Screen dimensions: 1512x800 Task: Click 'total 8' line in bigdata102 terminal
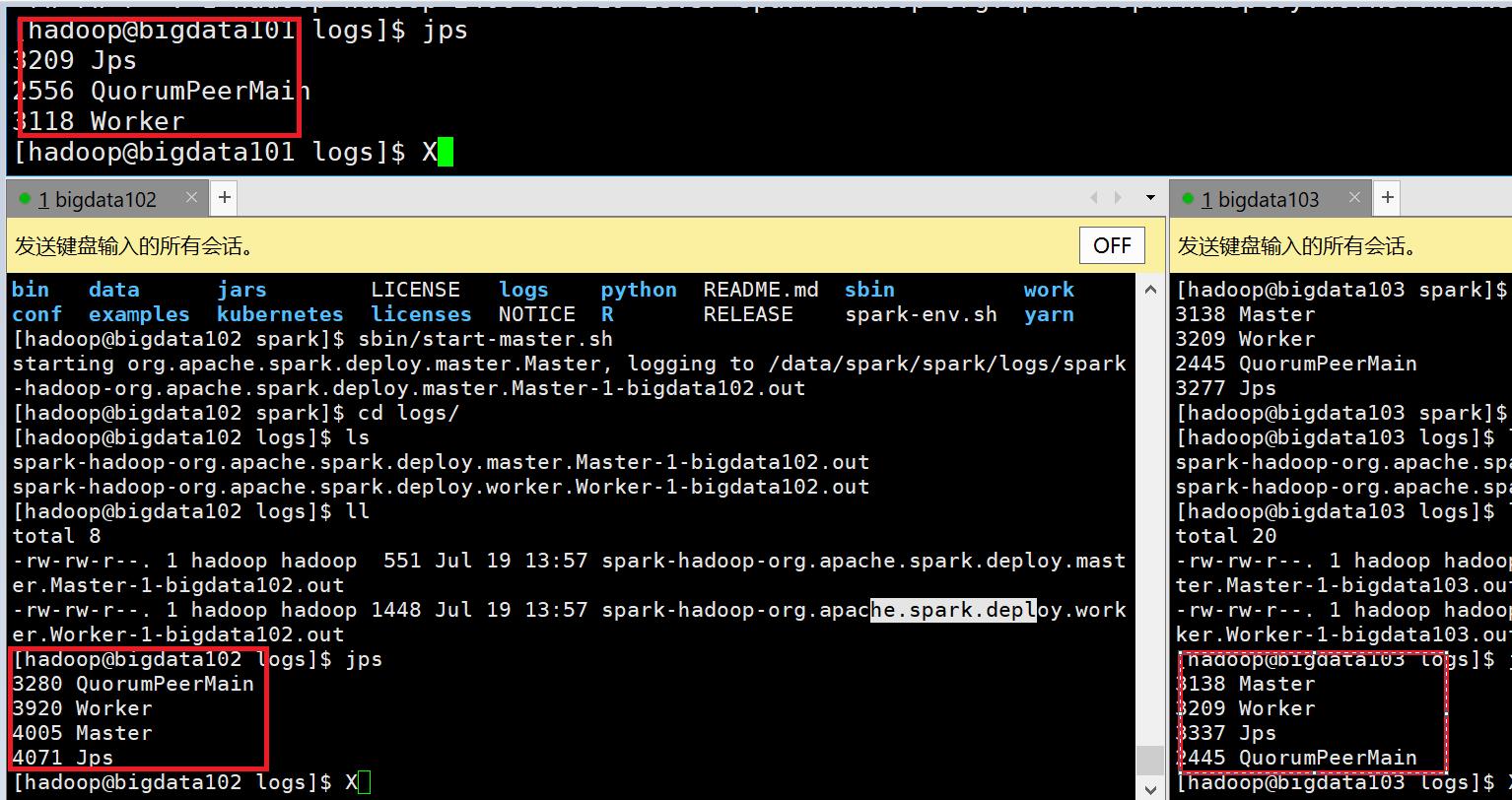tap(56, 536)
